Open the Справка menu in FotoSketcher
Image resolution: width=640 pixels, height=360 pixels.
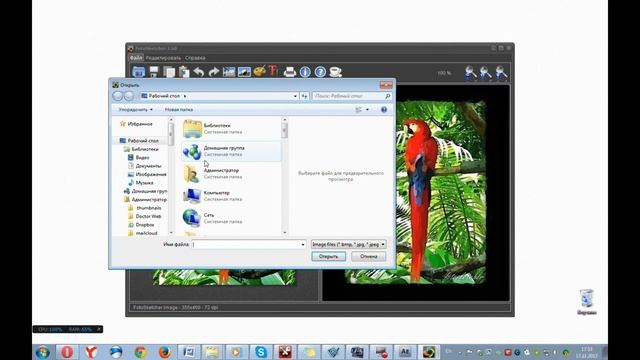(x=195, y=58)
